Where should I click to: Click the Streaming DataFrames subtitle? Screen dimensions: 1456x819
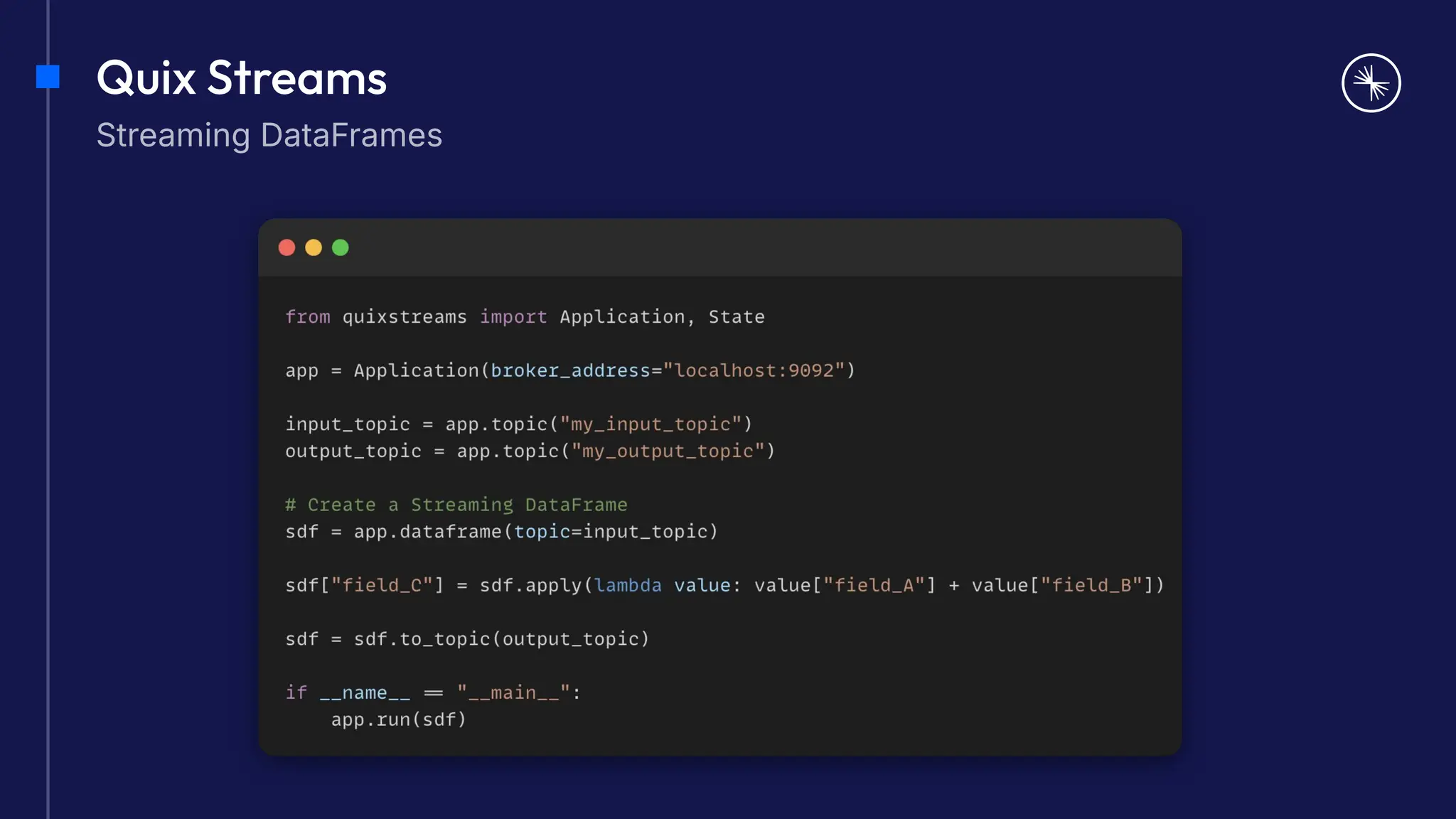click(269, 135)
